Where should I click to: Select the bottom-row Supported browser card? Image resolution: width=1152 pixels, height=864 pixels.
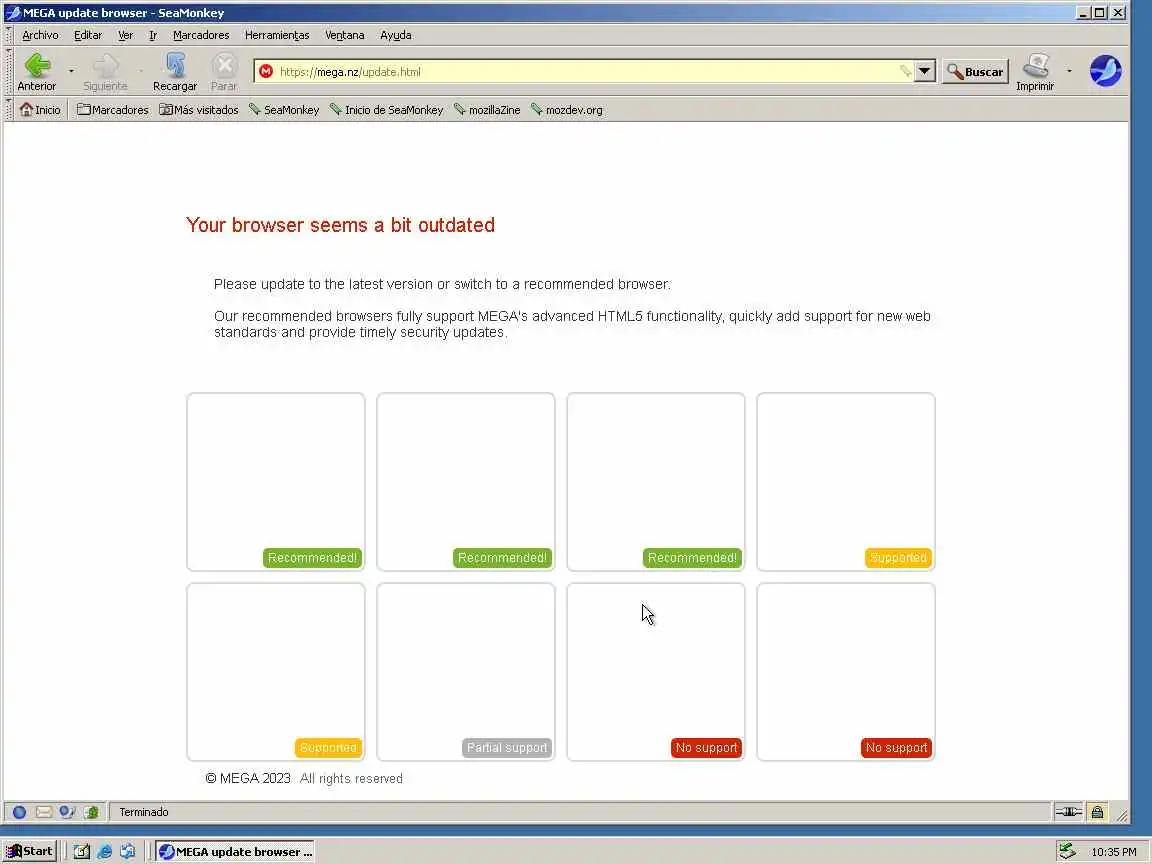tap(276, 672)
